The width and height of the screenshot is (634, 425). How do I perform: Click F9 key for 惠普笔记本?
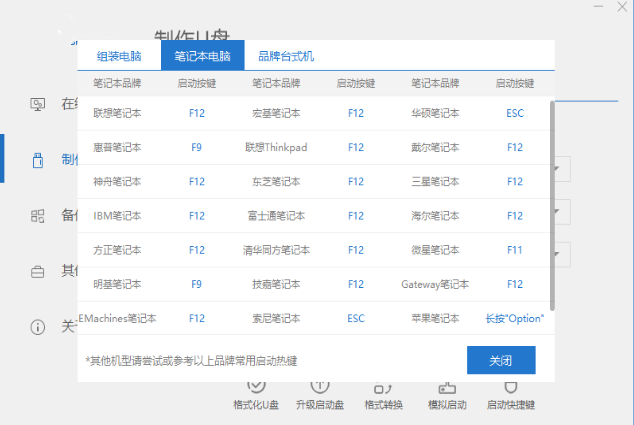pos(197,147)
